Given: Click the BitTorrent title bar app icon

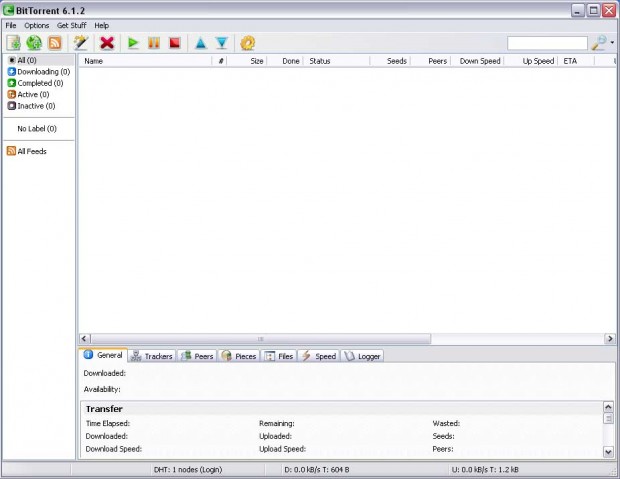Looking at the screenshot, I should (x=8, y=10).
